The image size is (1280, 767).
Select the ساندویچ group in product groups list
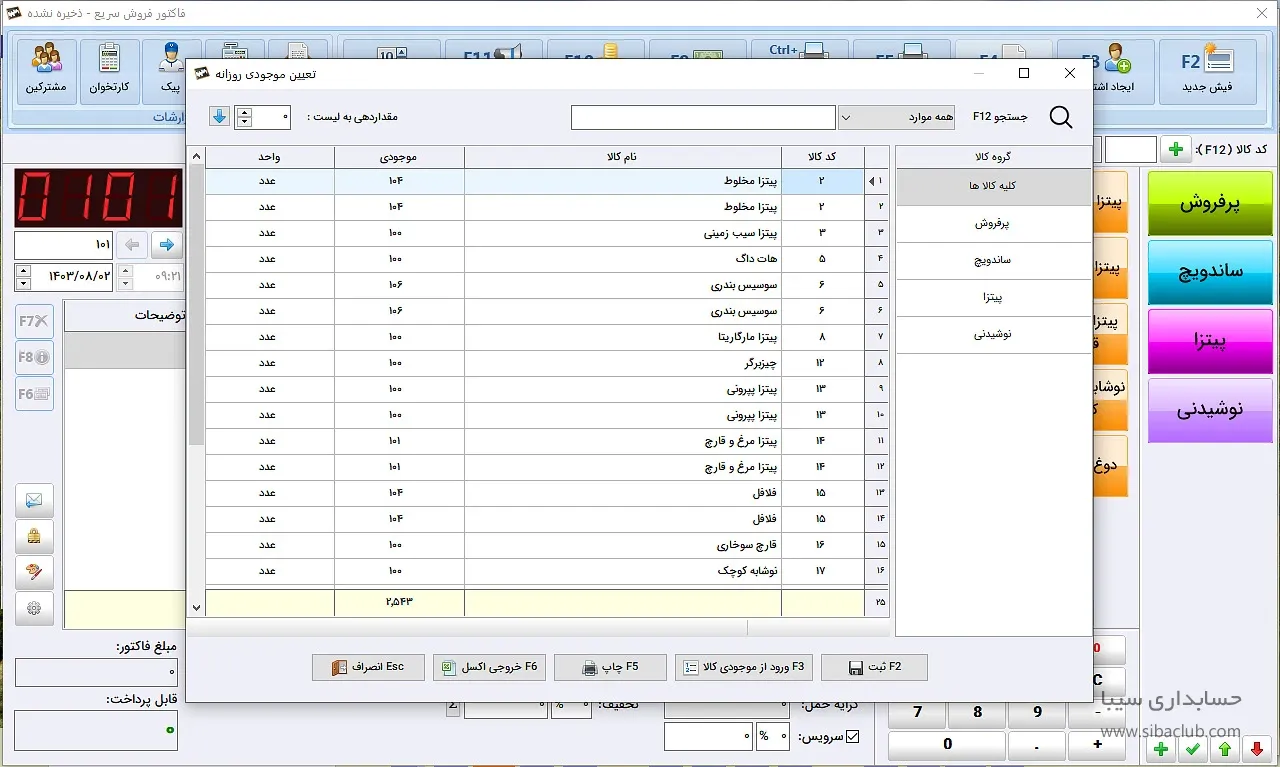point(992,260)
